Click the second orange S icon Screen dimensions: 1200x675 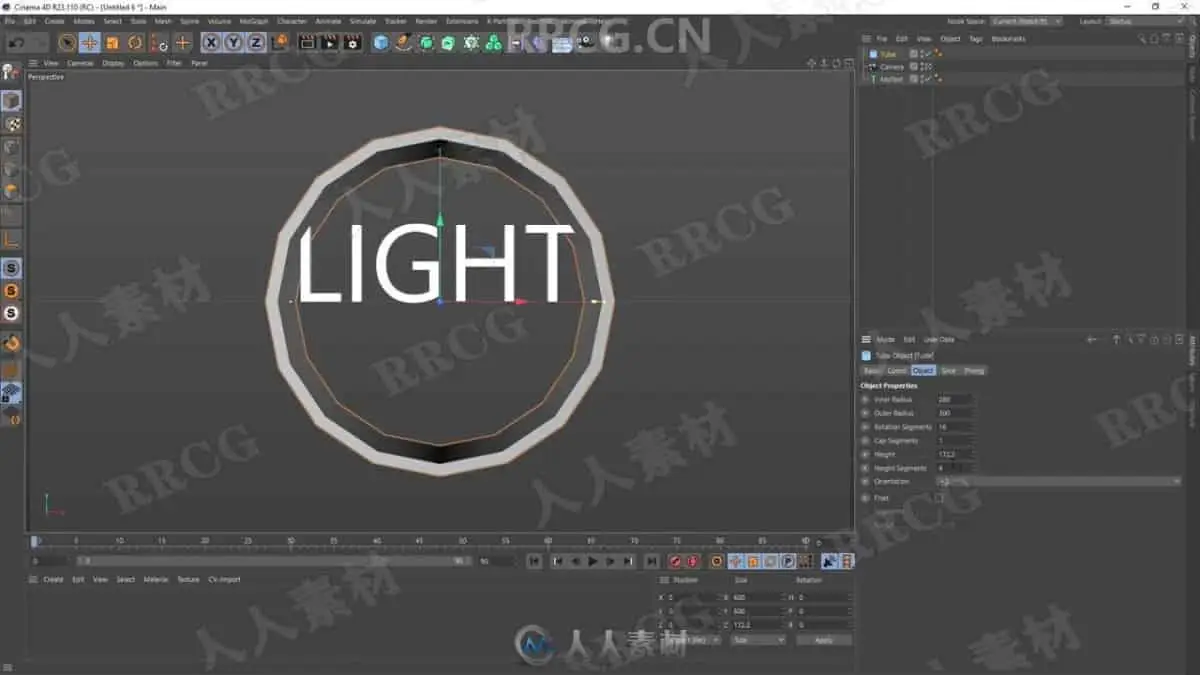pyautogui.click(x=11, y=291)
